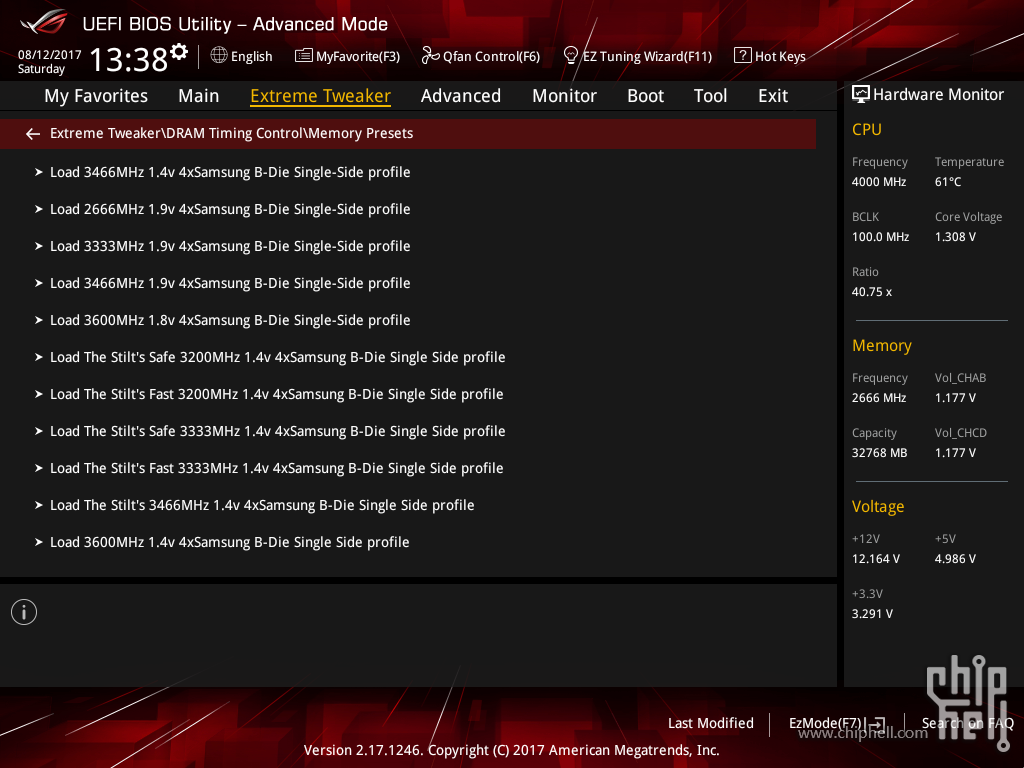Click the CPU frequency value 4000 MHz

(x=879, y=182)
